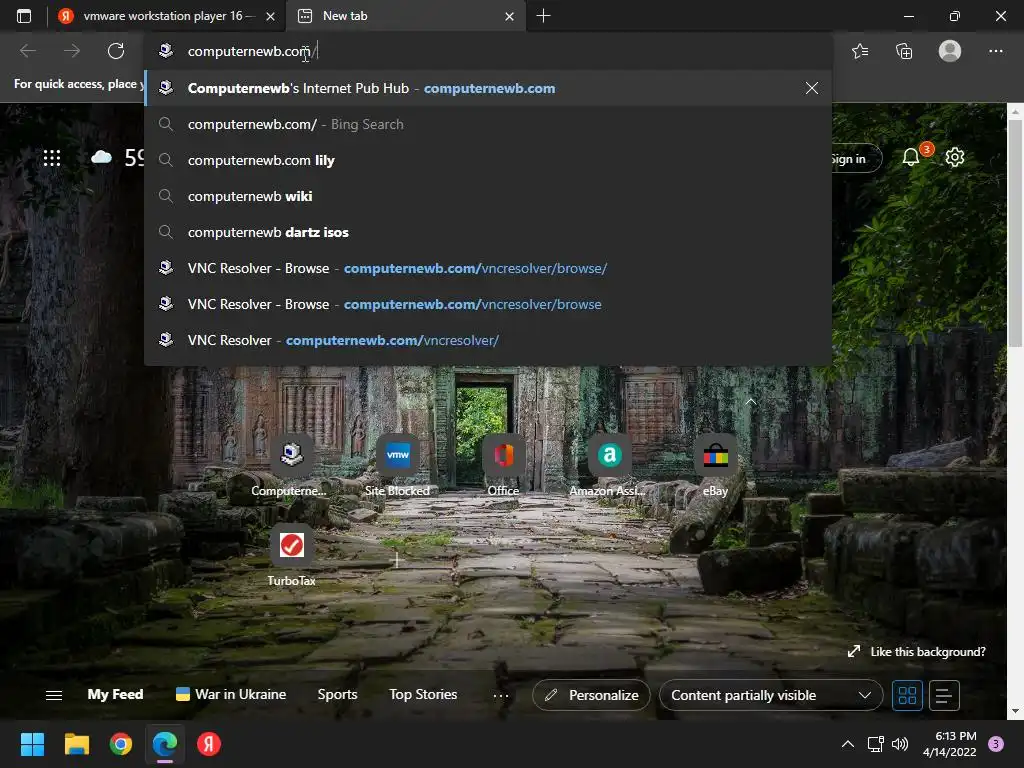Go forward with the browser forward arrow
The width and height of the screenshot is (1024, 768).
tap(72, 51)
